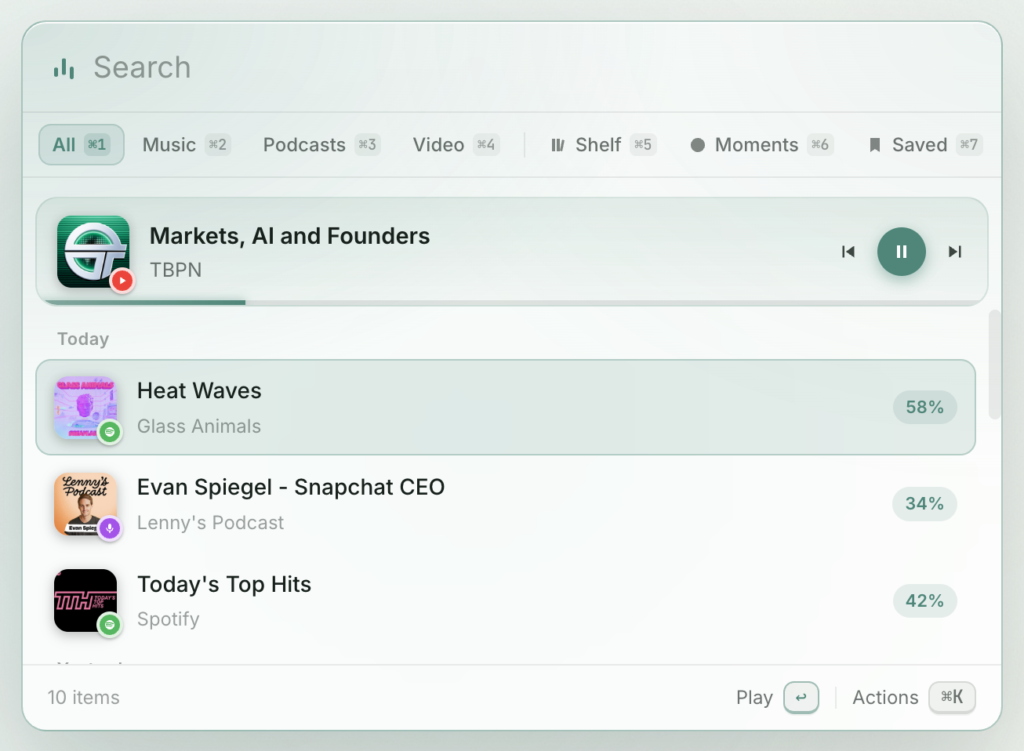
Task: Select the Evan Spiegel - Snapchat CEO episode
Action: point(505,504)
